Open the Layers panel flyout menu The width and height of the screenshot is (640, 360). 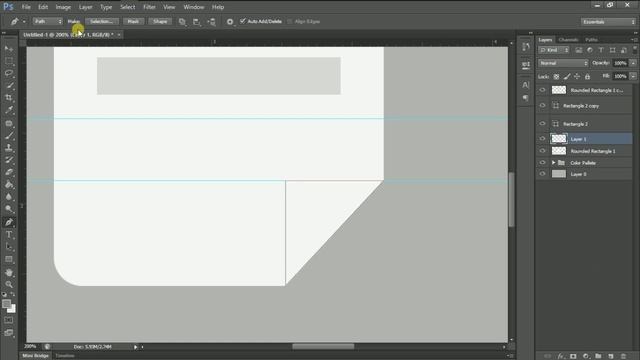[634, 40]
